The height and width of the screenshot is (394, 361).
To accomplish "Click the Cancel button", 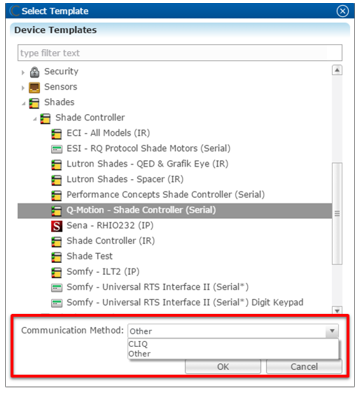I will (x=304, y=366).
